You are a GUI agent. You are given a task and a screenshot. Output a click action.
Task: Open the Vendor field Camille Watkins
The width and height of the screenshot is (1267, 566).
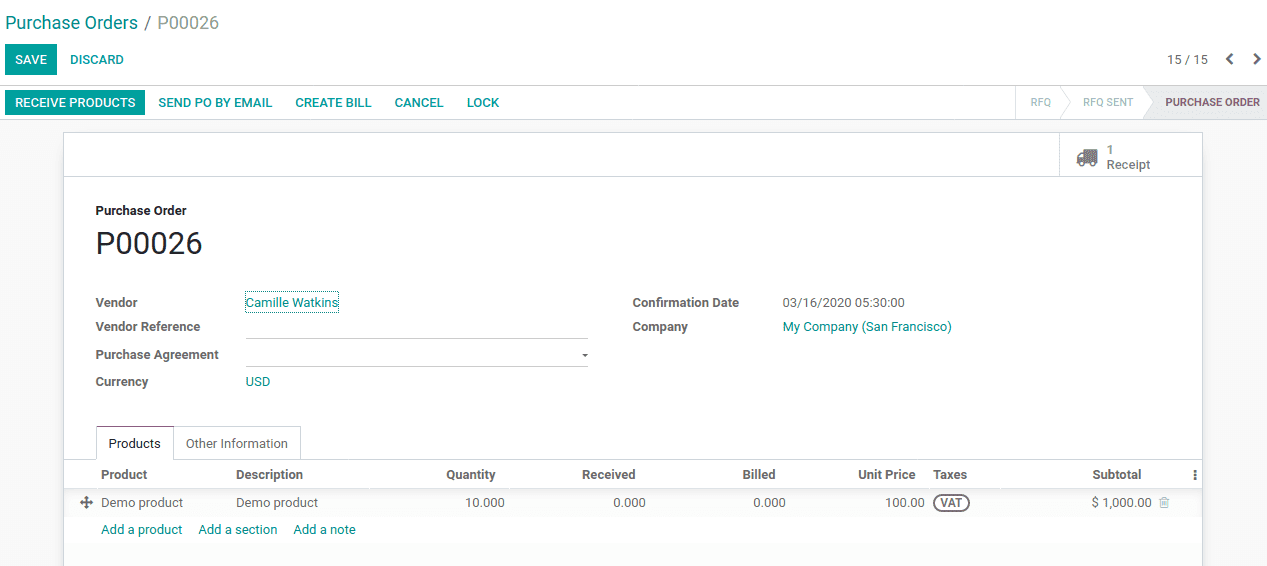point(292,303)
